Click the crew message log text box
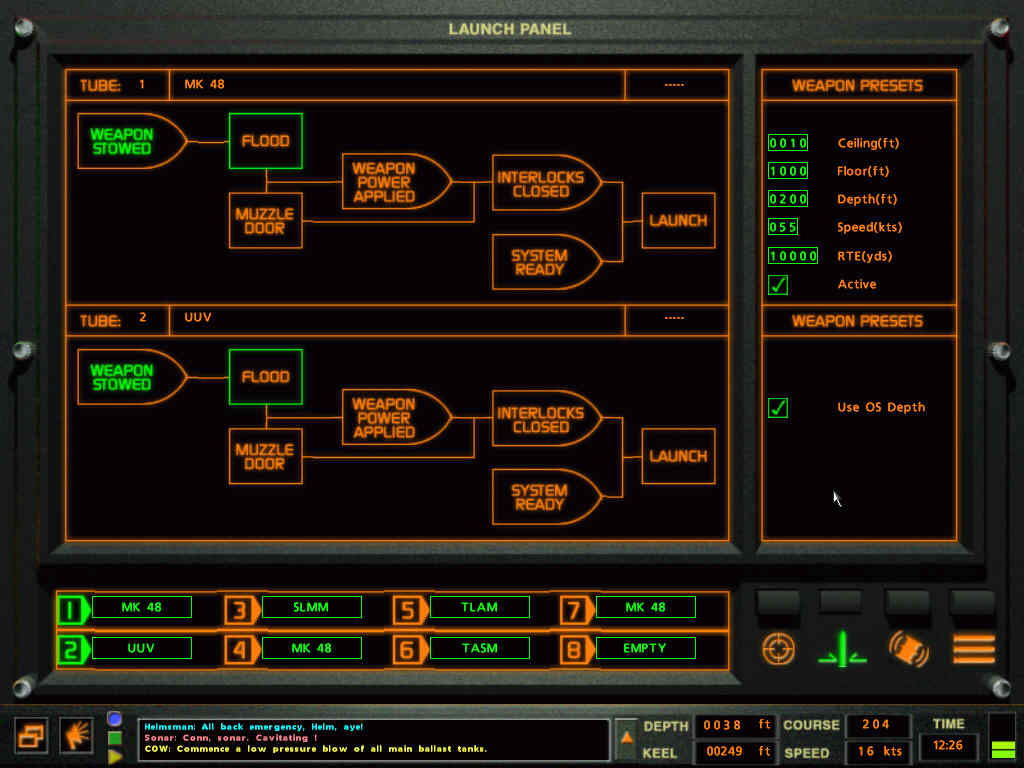Viewport: 1024px width, 768px height. 374,739
